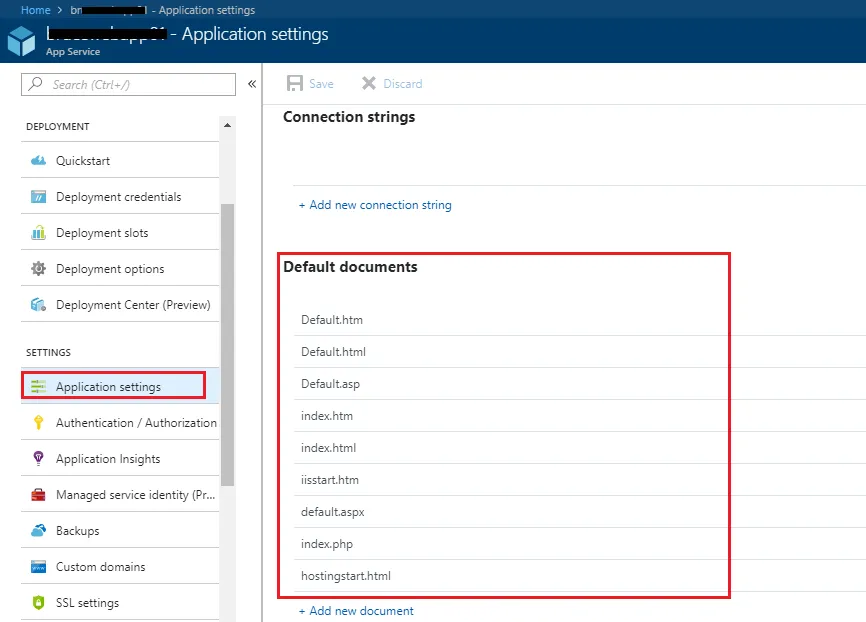Open Managed service identity
This screenshot has height=622, width=866.
(120, 494)
